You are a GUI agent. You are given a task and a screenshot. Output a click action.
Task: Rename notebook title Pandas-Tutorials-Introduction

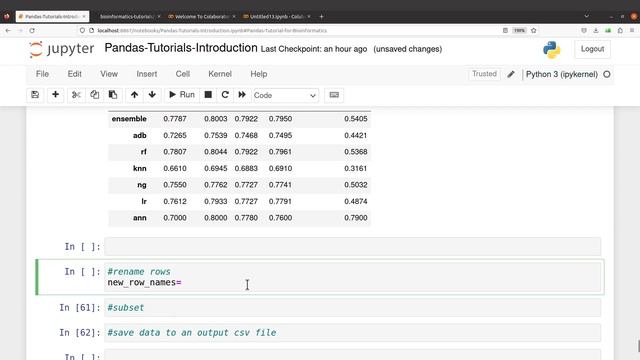[x=181, y=48]
